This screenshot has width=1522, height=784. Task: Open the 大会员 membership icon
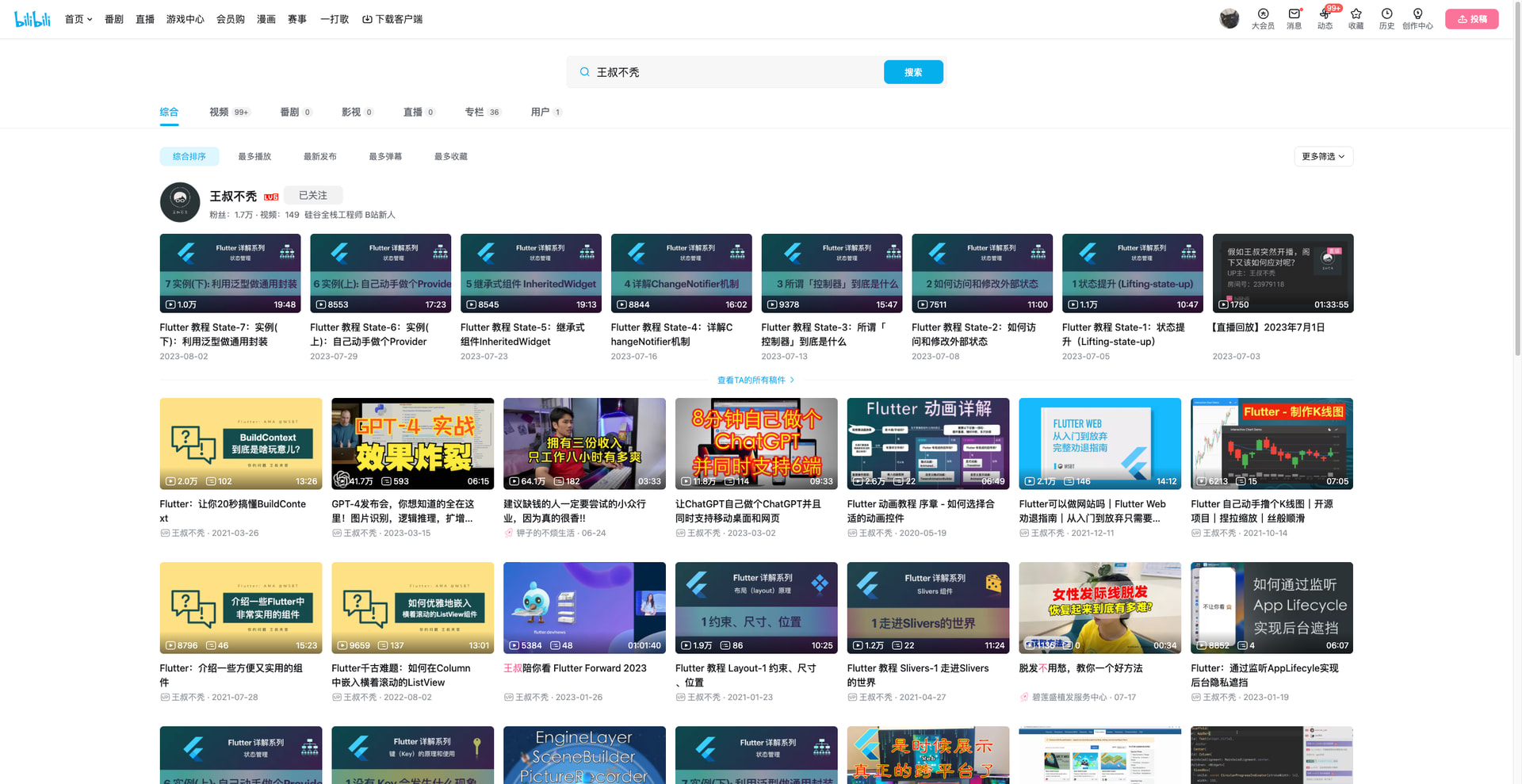(x=1263, y=19)
